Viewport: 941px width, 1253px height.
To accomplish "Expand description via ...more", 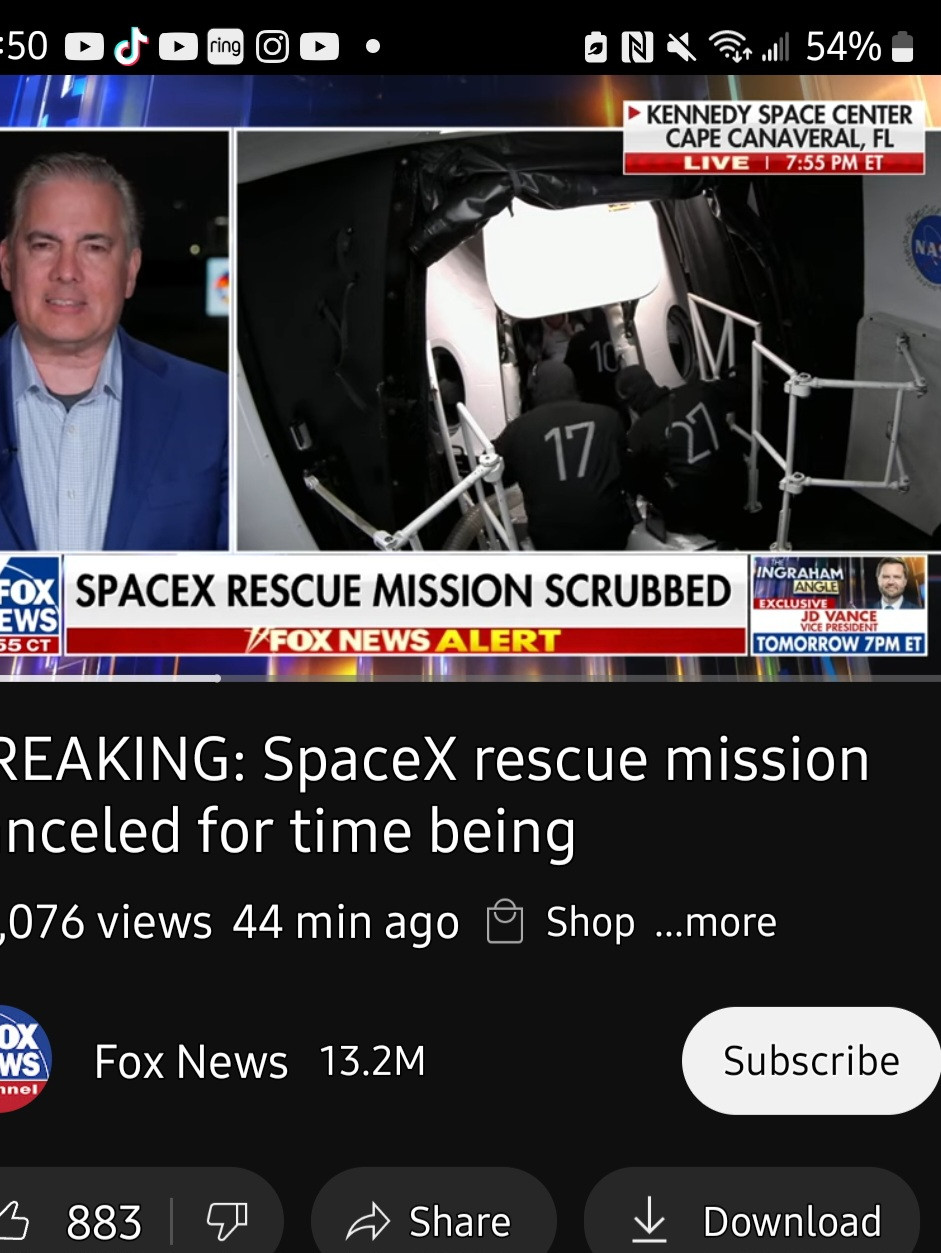I will (x=716, y=922).
